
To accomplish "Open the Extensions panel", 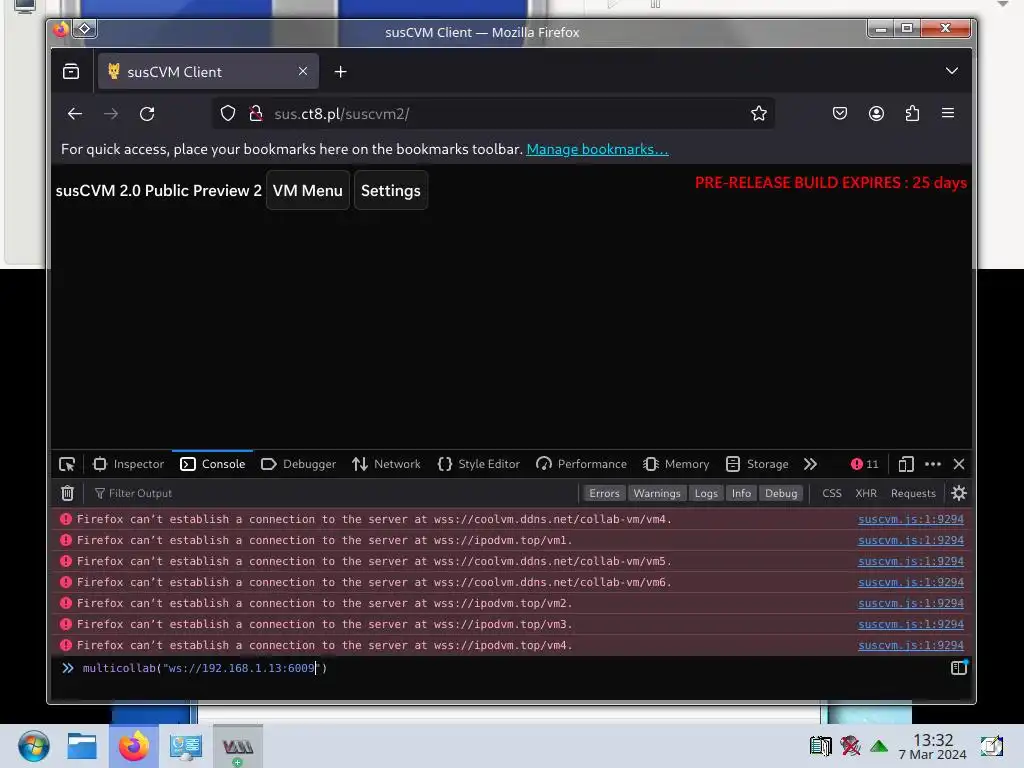I will tap(912, 114).
